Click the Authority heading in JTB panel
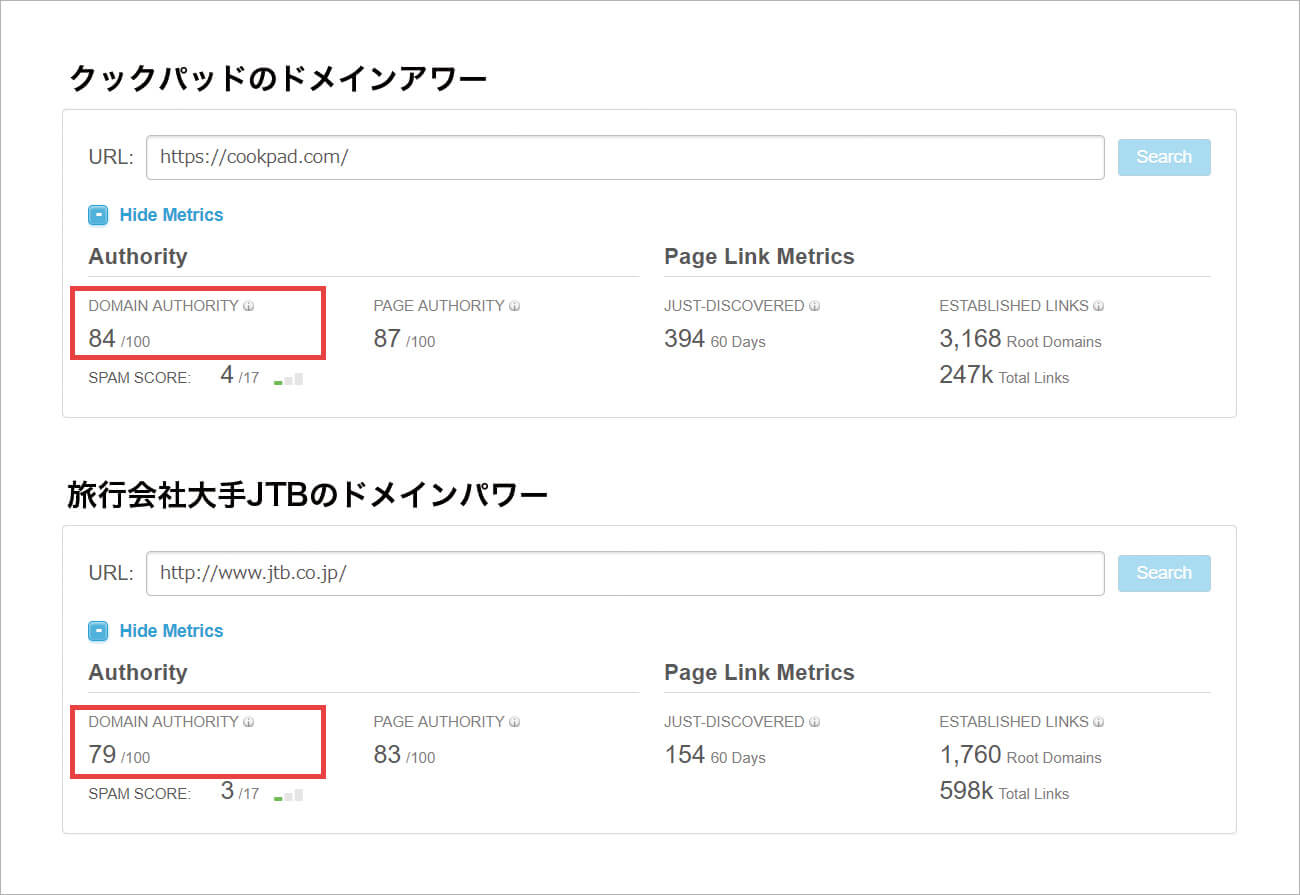This screenshot has width=1300, height=895. point(138,672)
